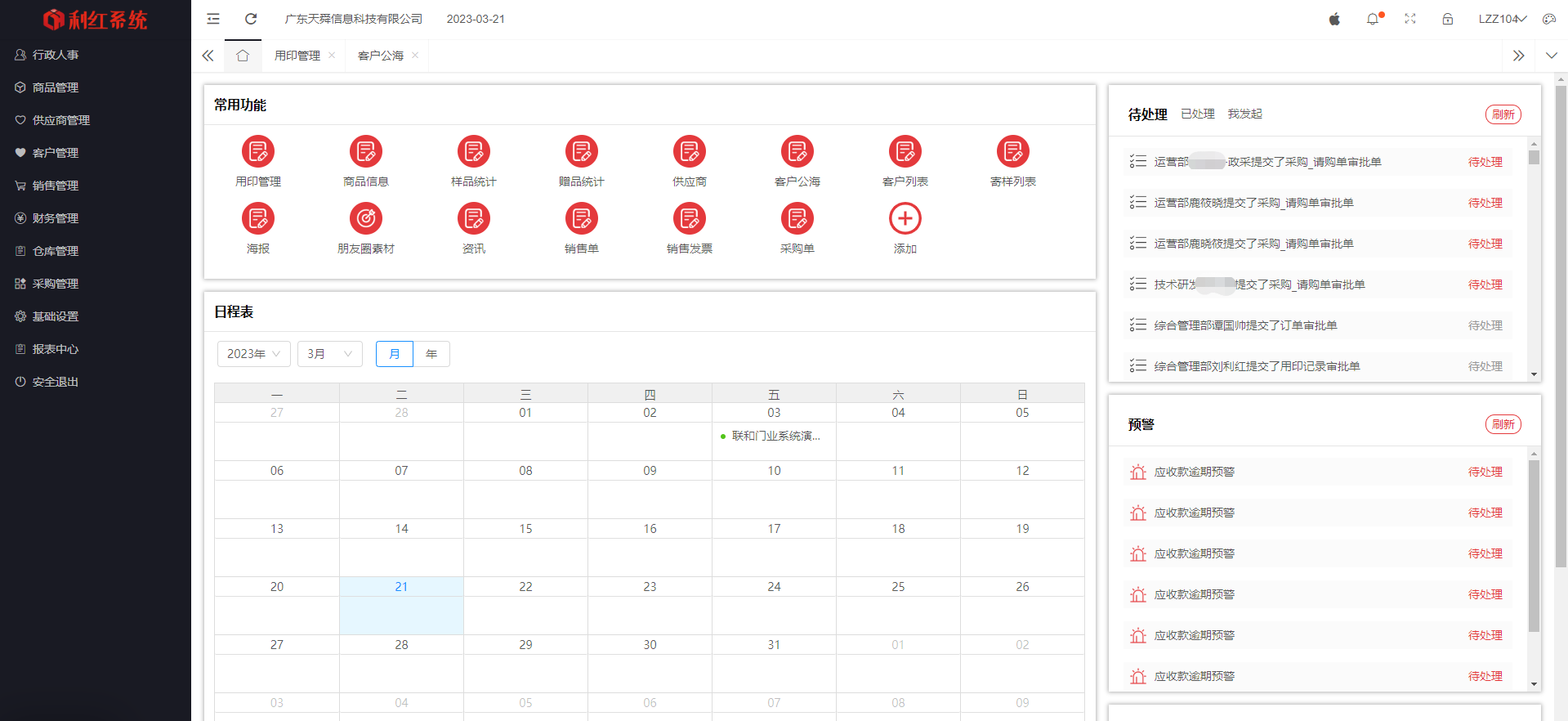The width and height of the screenshot is (1568, 721).
Task: Open the 朋友圈素材 shortcut icon
Action: click(366, 219)
